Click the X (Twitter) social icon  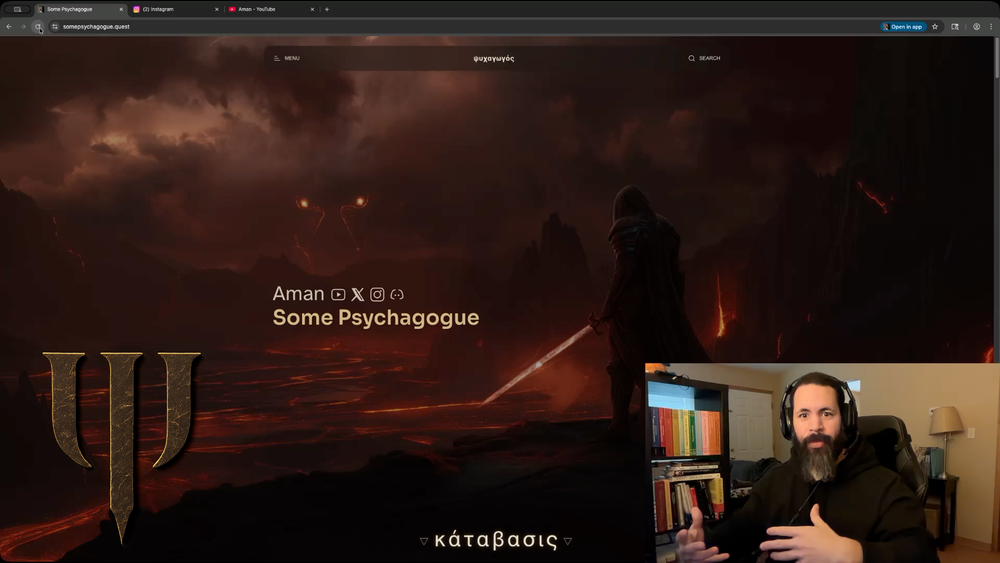(x=358, y=294)
